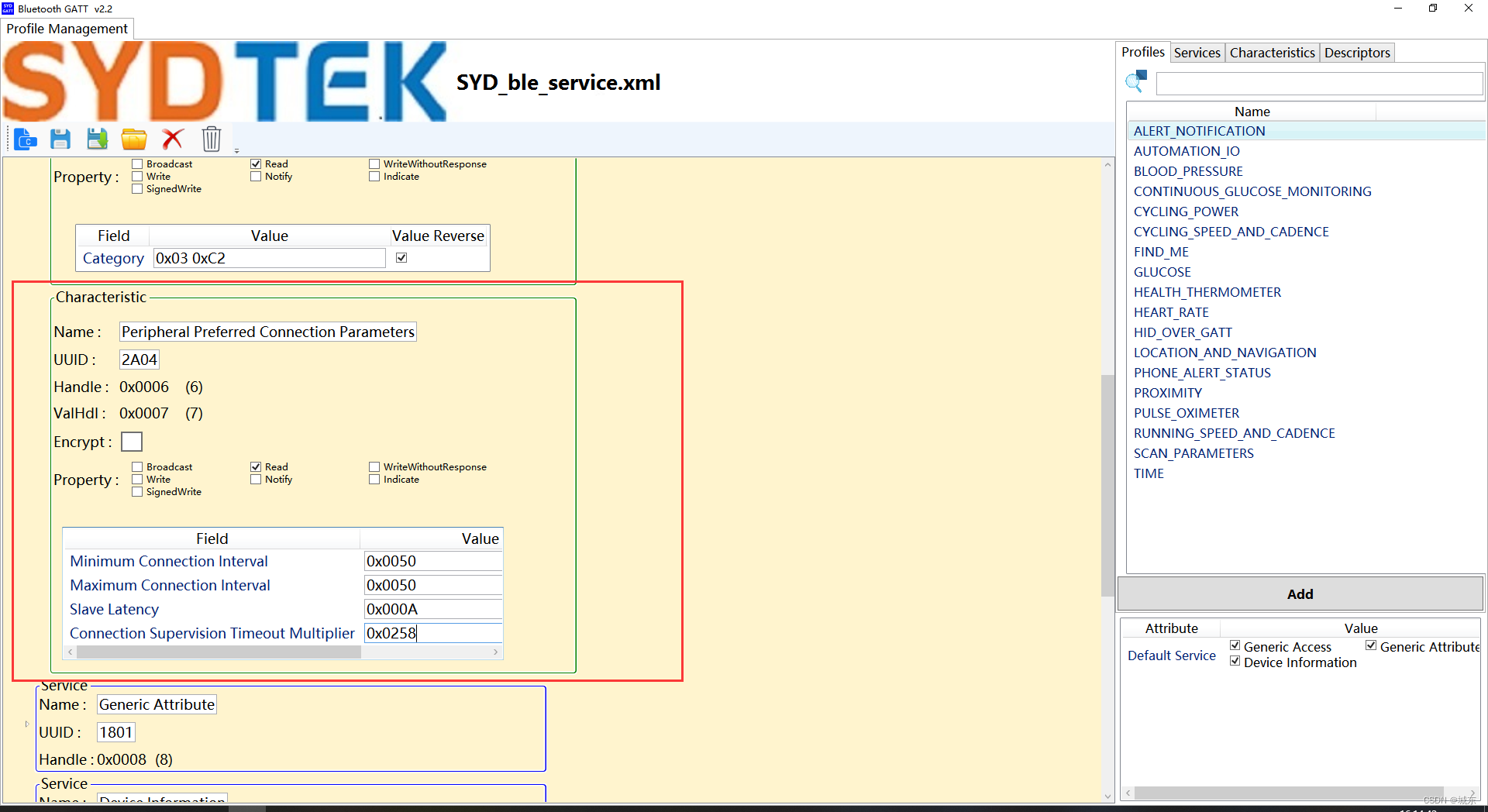Click the 1801 service UUID field
This screenshot has width=1488, height=812.
tap(116, 732)
